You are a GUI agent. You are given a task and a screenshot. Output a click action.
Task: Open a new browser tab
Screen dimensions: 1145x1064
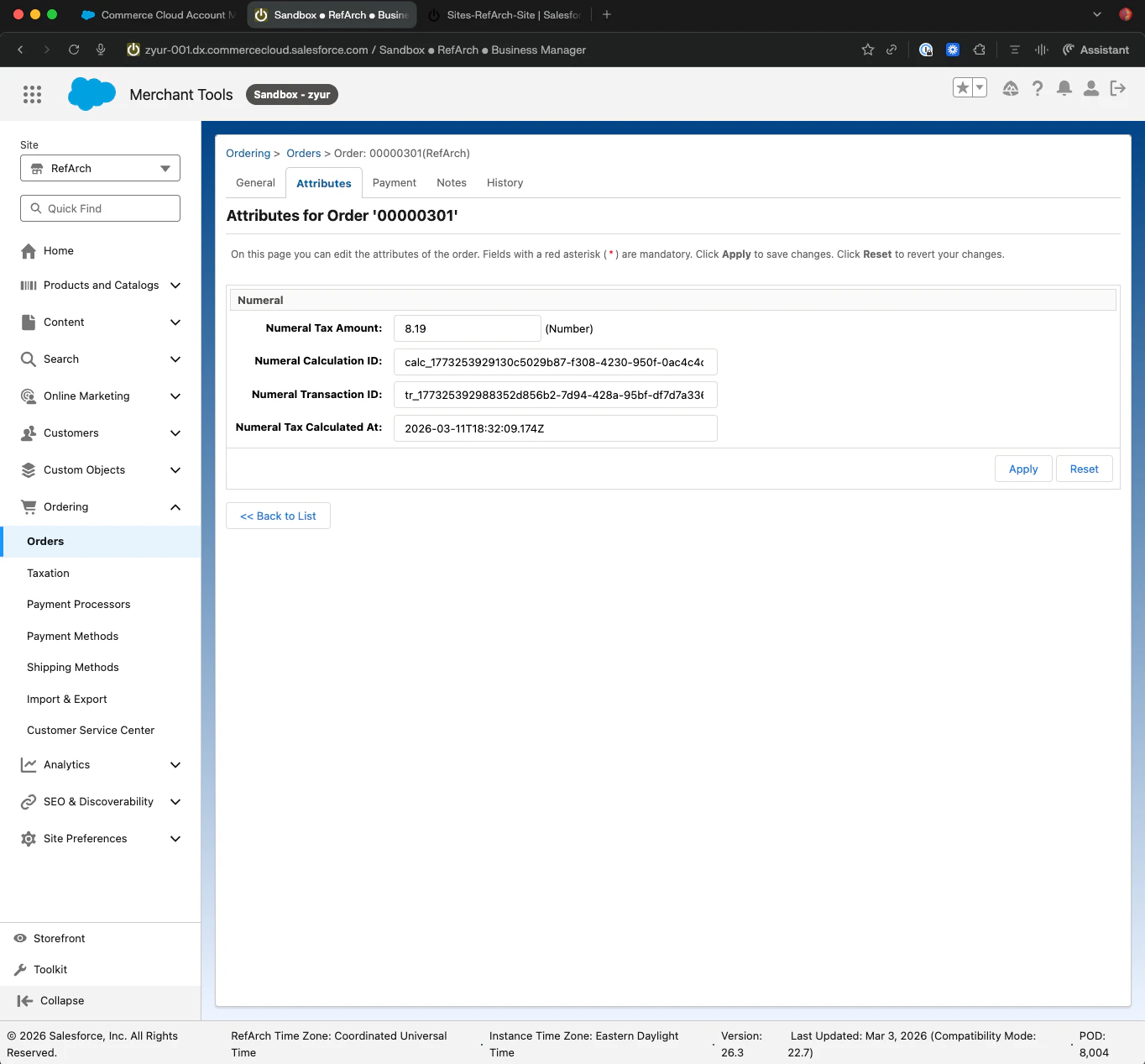point(607,14)
